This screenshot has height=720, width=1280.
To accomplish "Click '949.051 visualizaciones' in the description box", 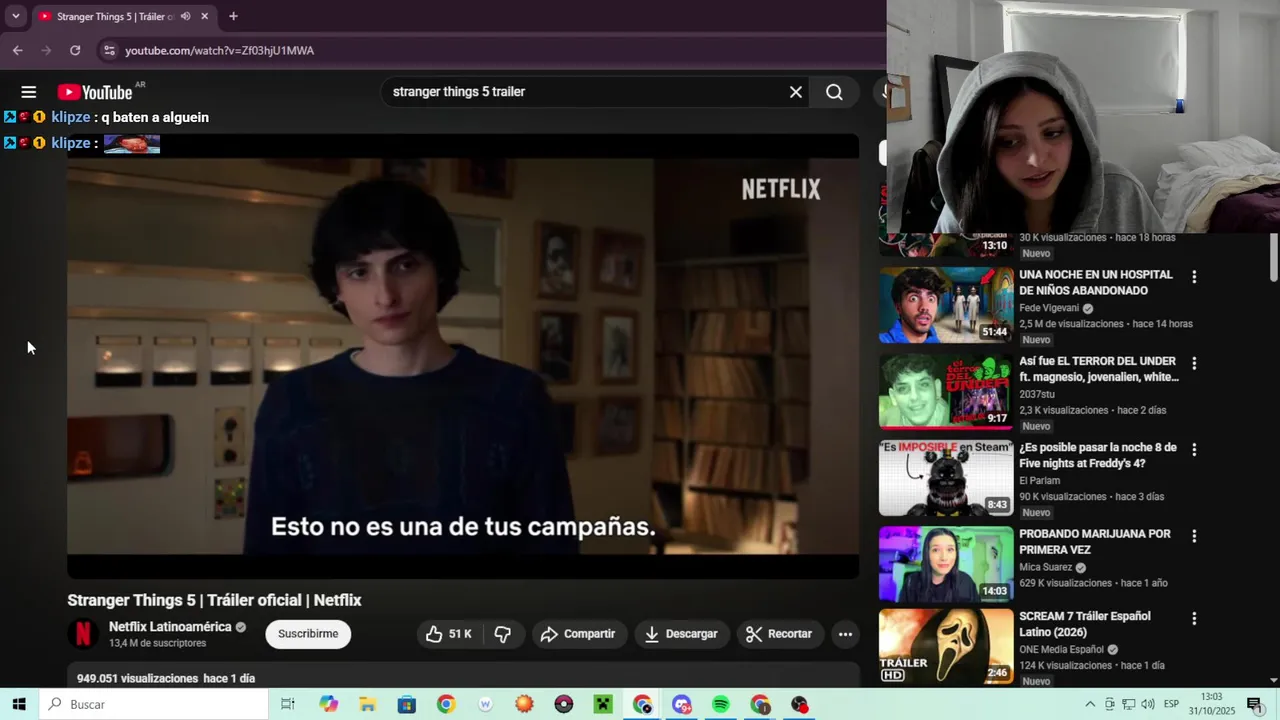I will (138, 678).
